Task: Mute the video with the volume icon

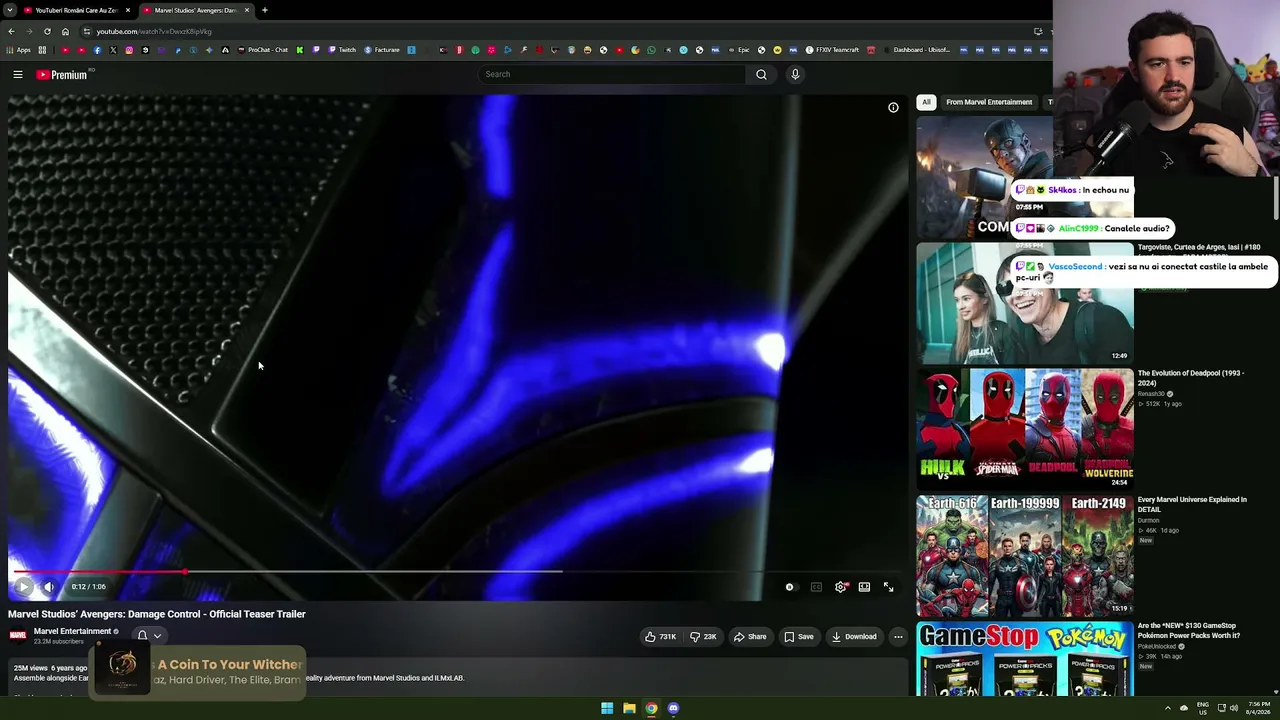Action: pyautogui.click(x=48, y=587)
